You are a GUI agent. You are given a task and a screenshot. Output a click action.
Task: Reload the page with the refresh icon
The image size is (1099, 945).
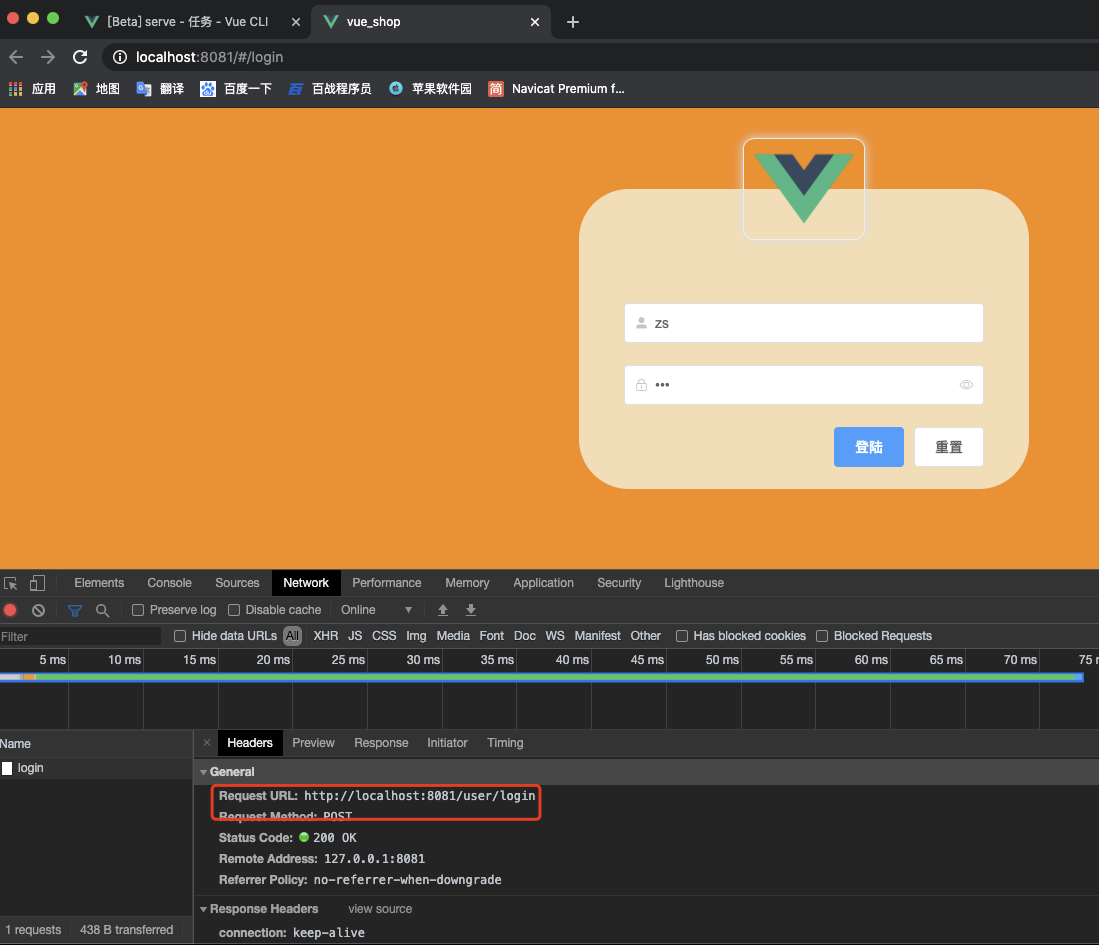pos(80,57)
